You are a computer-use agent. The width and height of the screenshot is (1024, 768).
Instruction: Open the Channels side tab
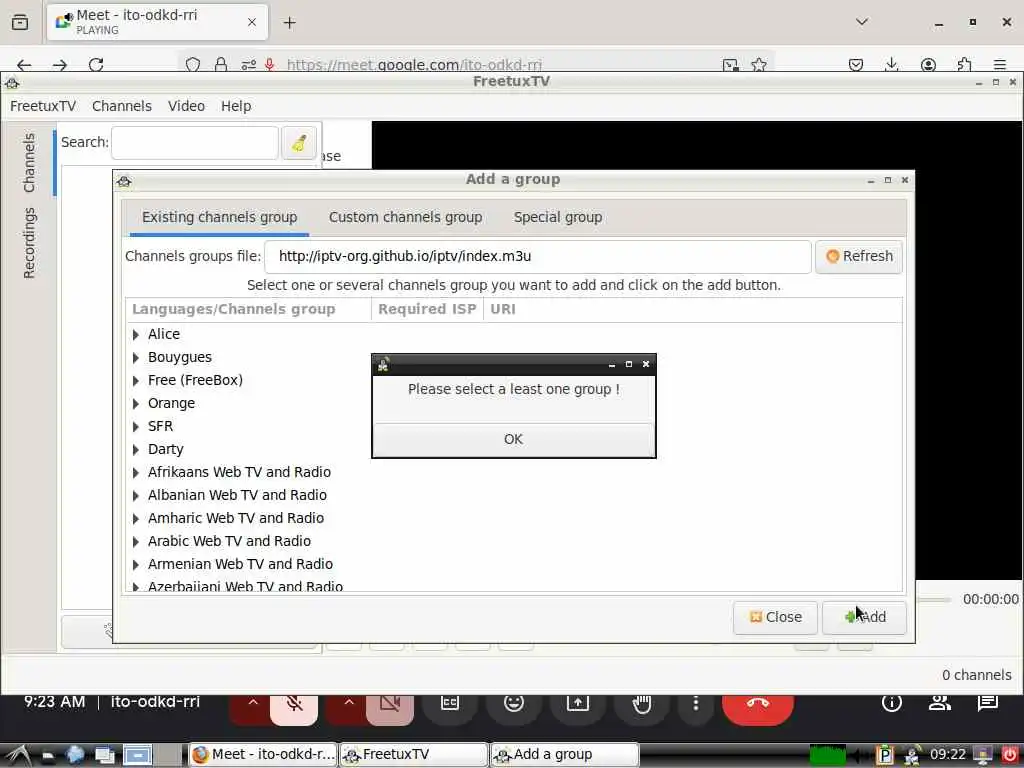tap(29, 163)
